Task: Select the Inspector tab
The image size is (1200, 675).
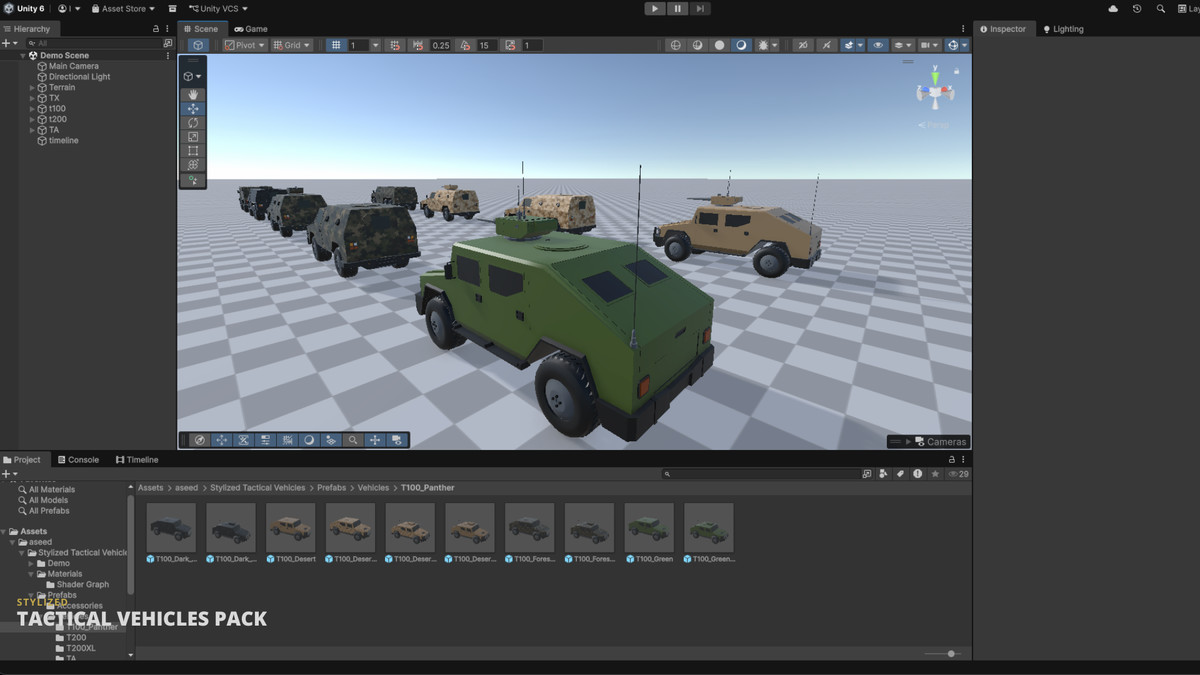Action: 1002,29
